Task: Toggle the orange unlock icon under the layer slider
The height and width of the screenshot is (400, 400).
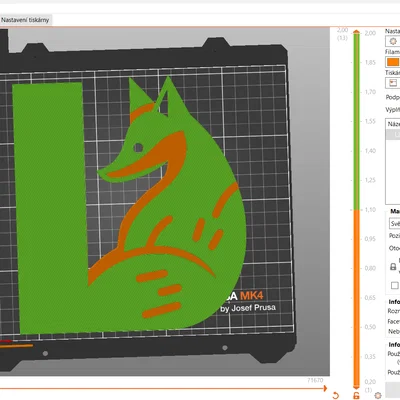Action: (356, 395)
